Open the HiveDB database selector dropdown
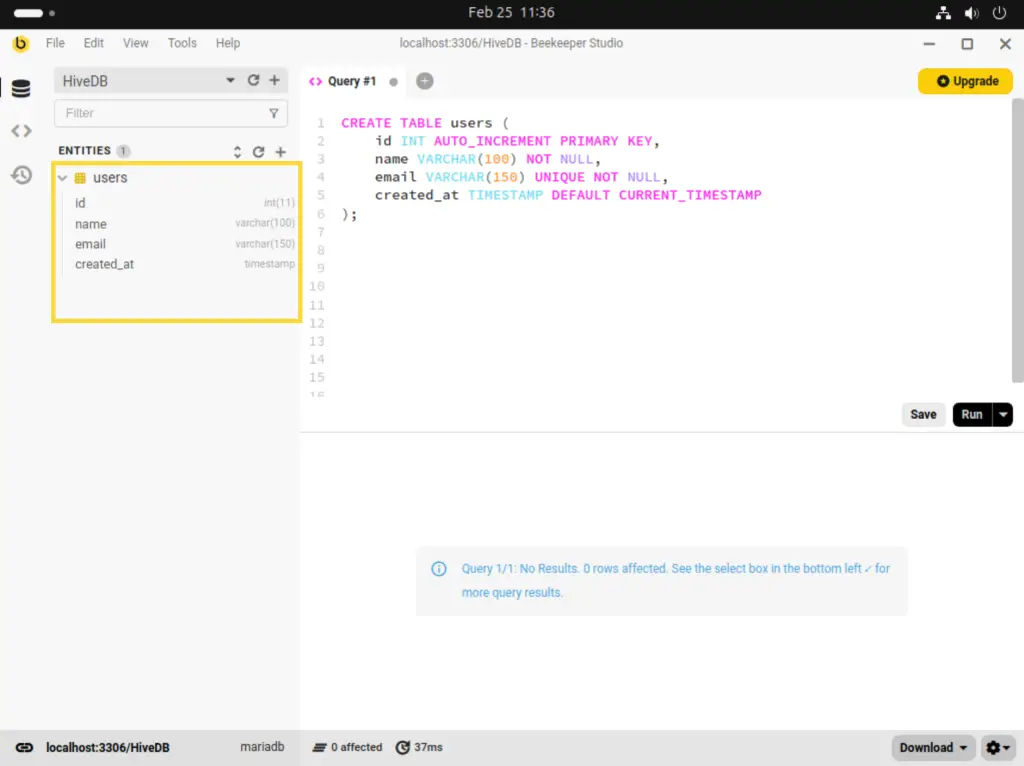Image resolution: width=1024 pixels, height=766 pixels. pyautogui.click(x=231, y=80)
